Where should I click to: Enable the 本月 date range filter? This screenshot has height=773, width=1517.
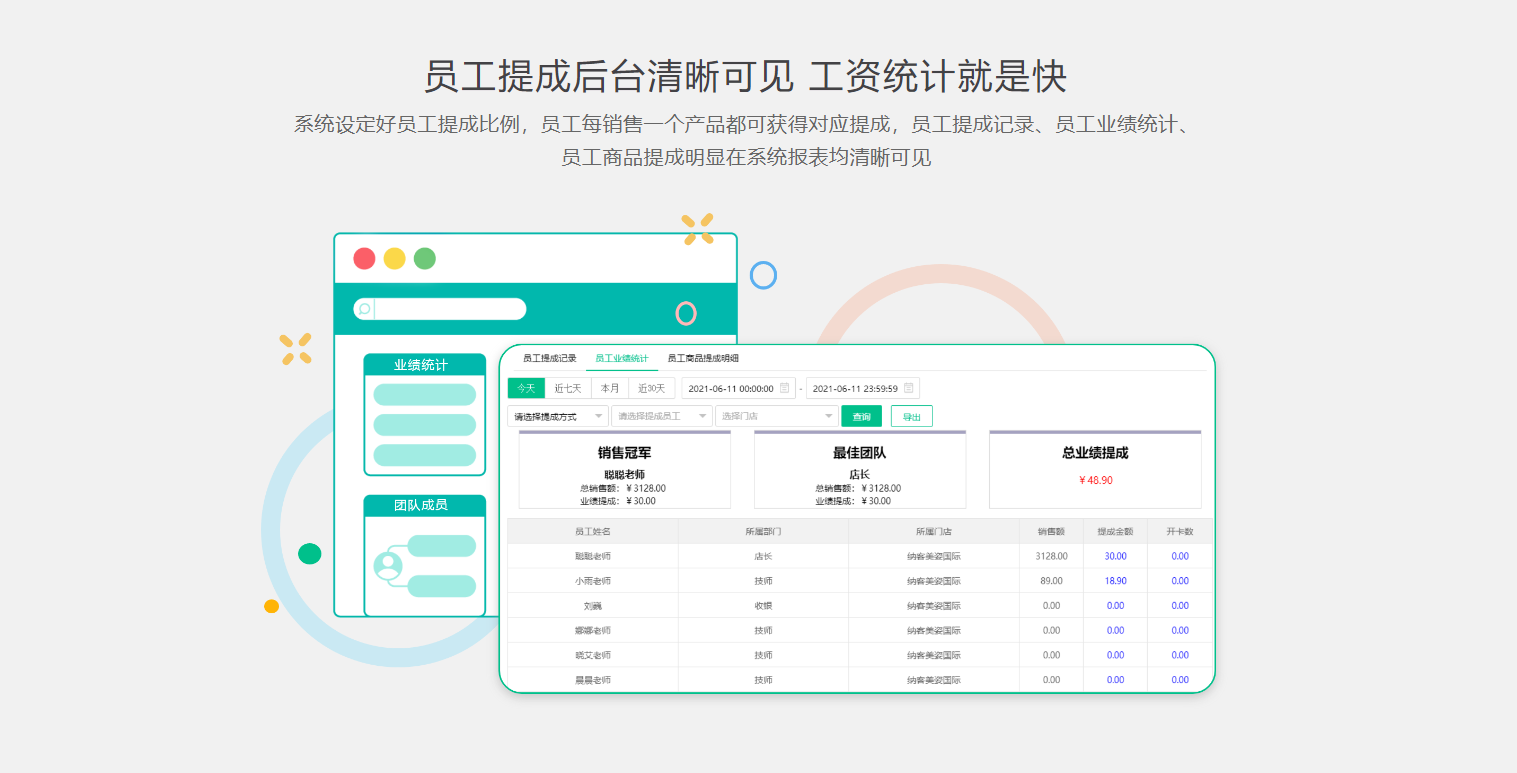[610, 388]
